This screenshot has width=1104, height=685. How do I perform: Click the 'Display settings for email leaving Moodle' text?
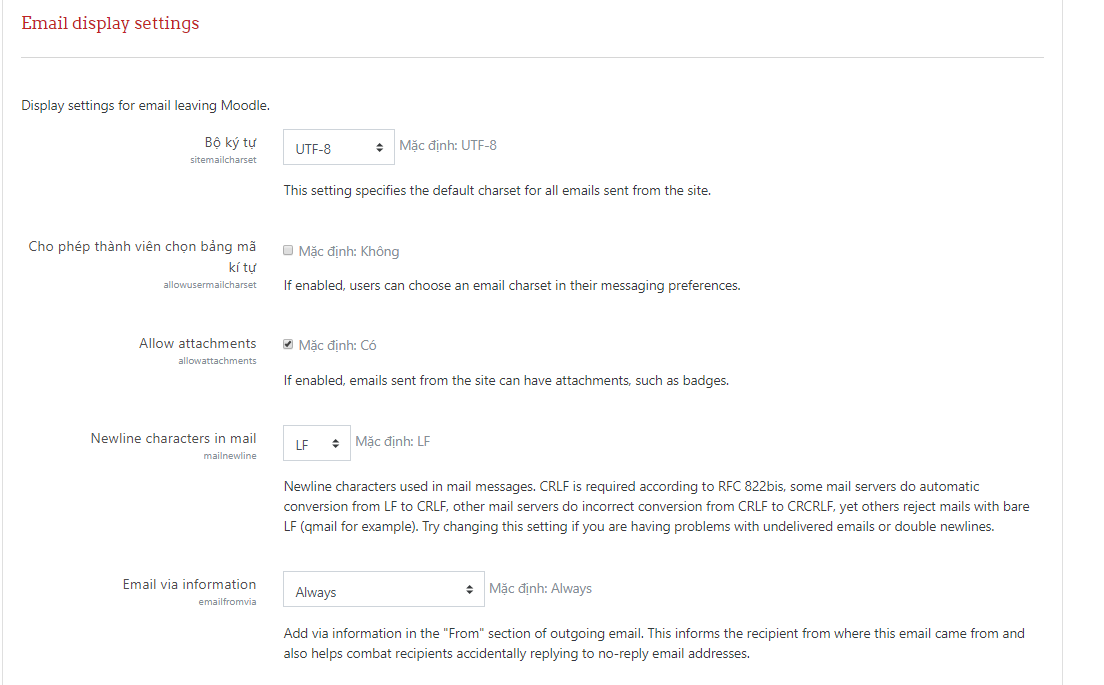click(145, 105)
